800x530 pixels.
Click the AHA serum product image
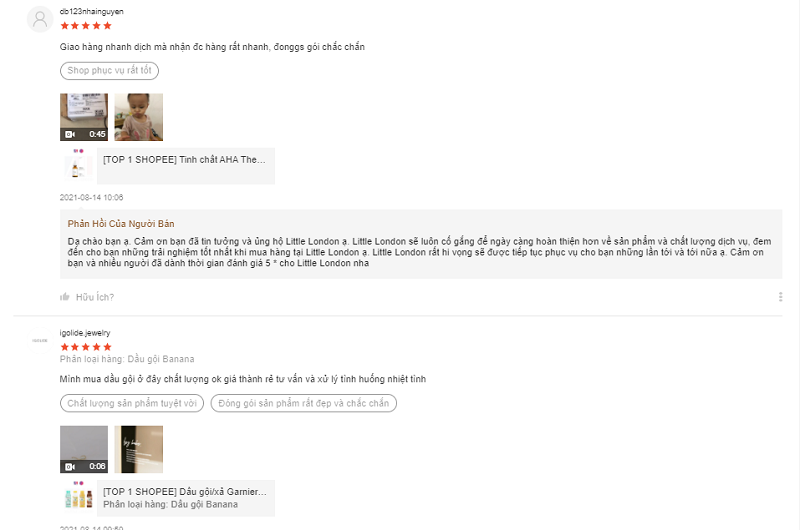point(78,166)
